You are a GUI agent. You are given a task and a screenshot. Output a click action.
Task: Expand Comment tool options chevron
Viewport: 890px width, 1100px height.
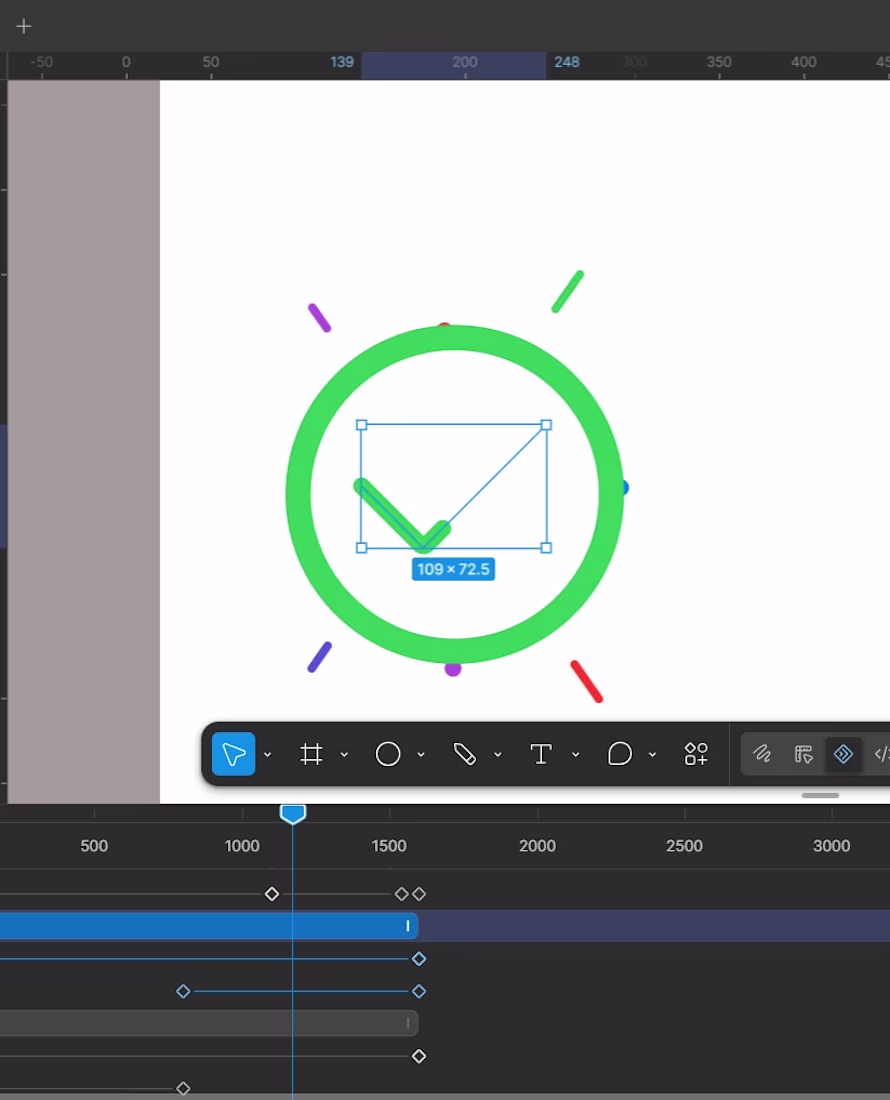click(652, 755)
